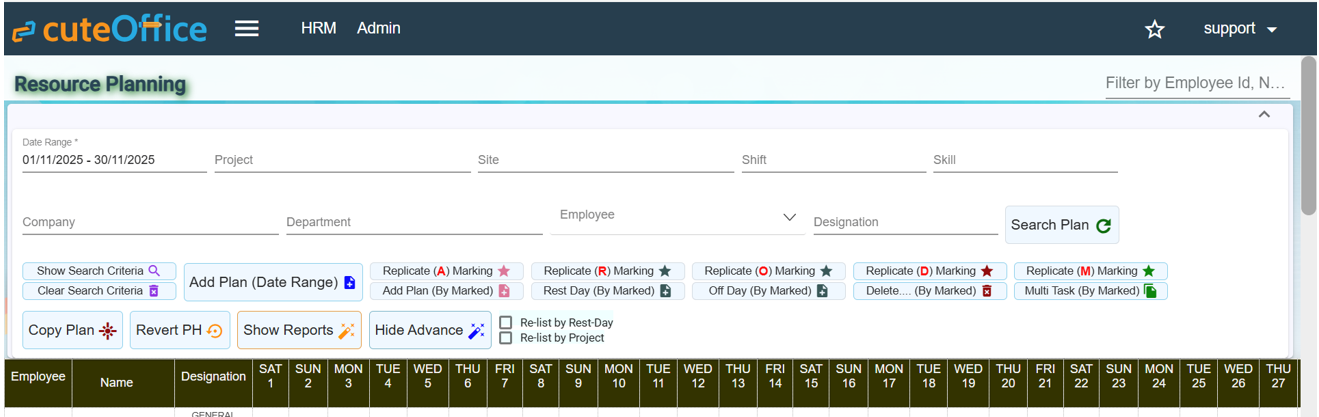The height and width of the screenshot is (417, 1319).
Task: Open the HRM menu
Action: click(x=317, y=28)
